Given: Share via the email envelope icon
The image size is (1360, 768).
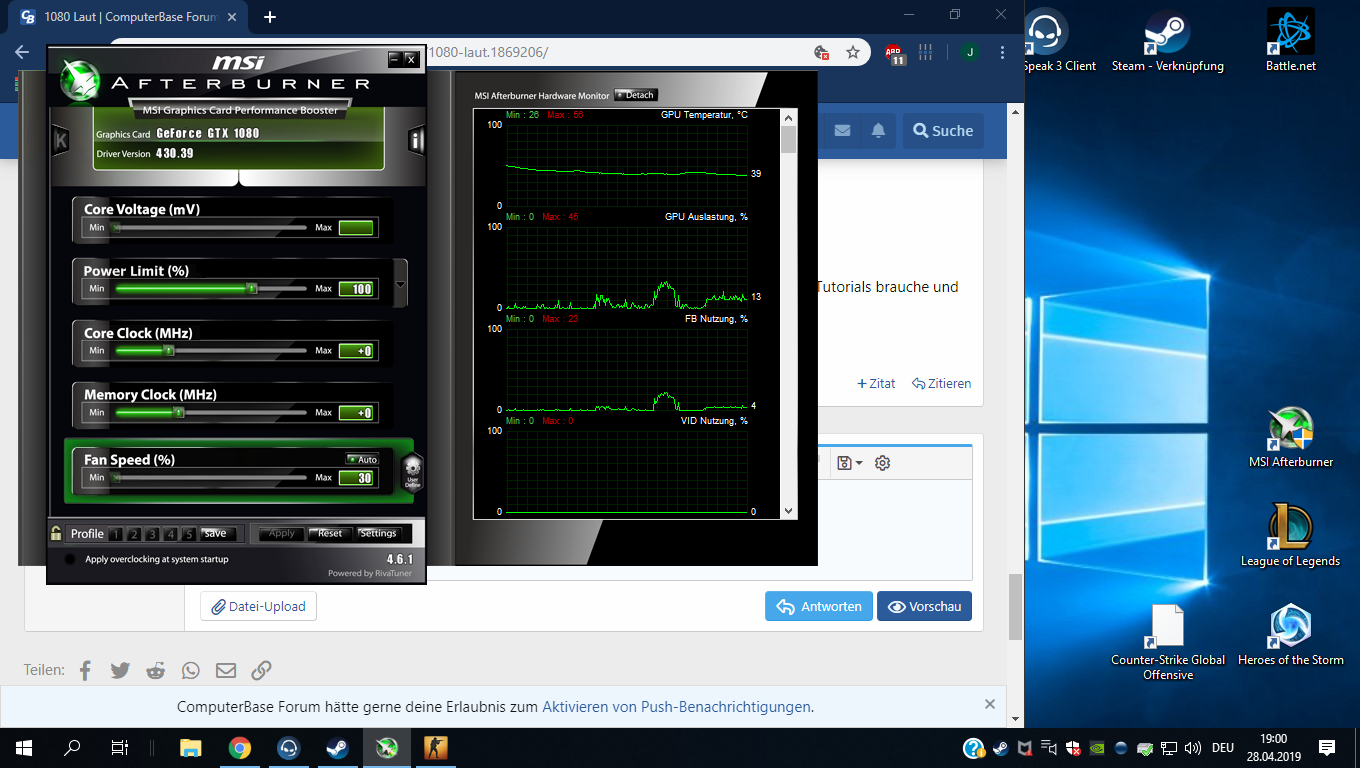Looking at the screenshot, I should pos(226,670).
